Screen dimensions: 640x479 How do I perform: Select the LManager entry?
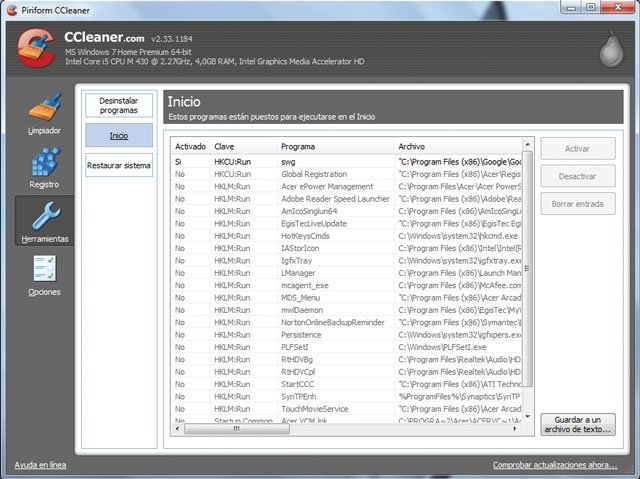point(346,273)
